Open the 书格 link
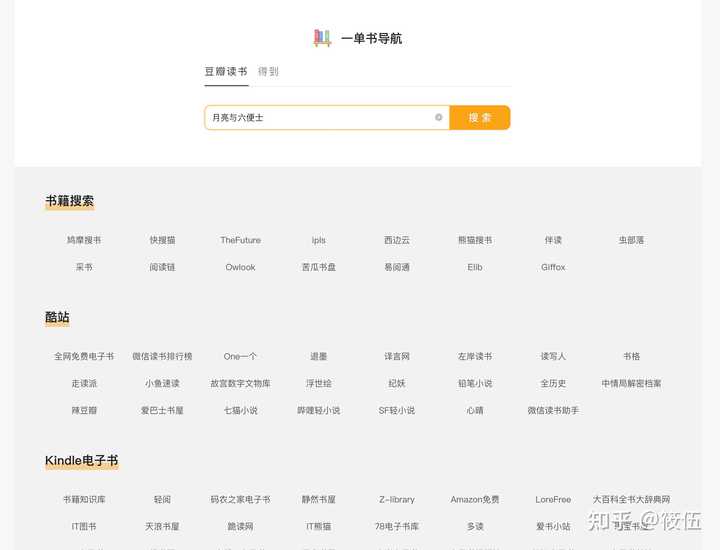This screenshot has height=550, width=720. coord(631,356)
